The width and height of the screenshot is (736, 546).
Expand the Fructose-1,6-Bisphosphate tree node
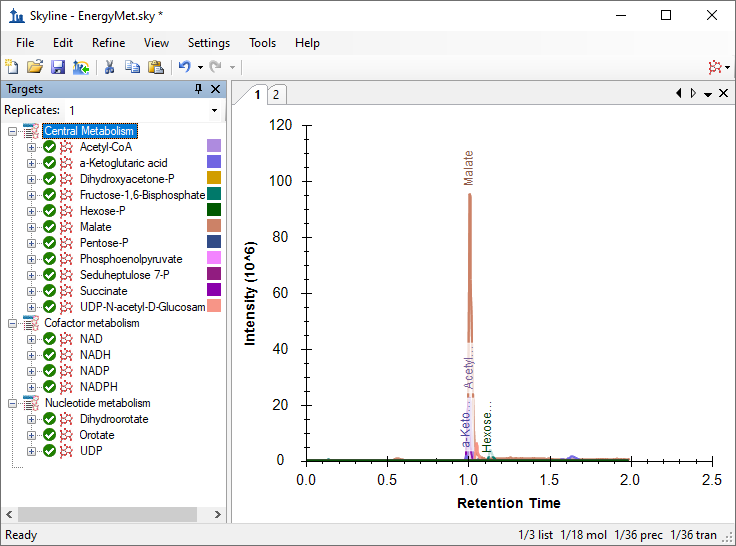(x=31, y=195)
